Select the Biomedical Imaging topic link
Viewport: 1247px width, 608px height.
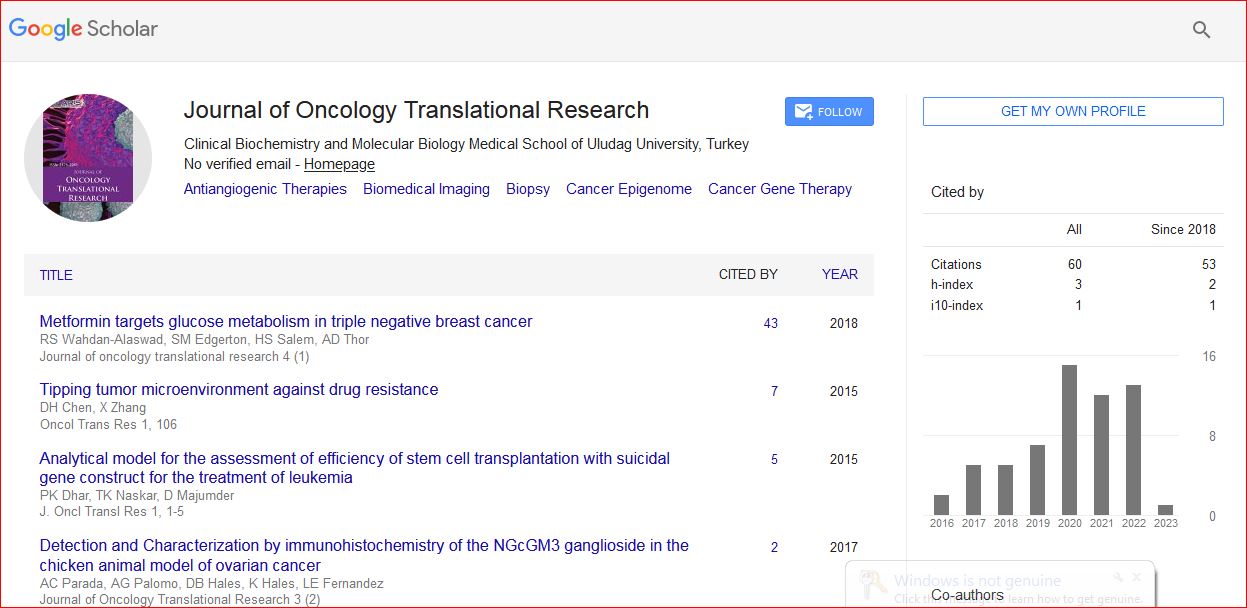tap(426, 189)
